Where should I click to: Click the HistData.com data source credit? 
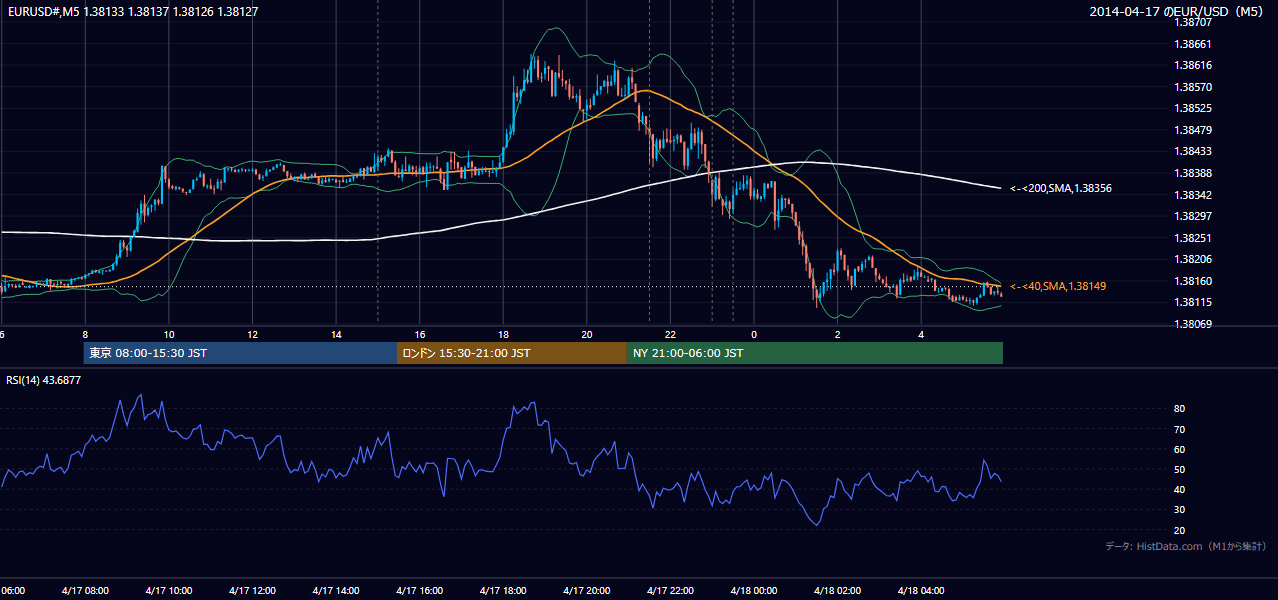(1185, 546)
